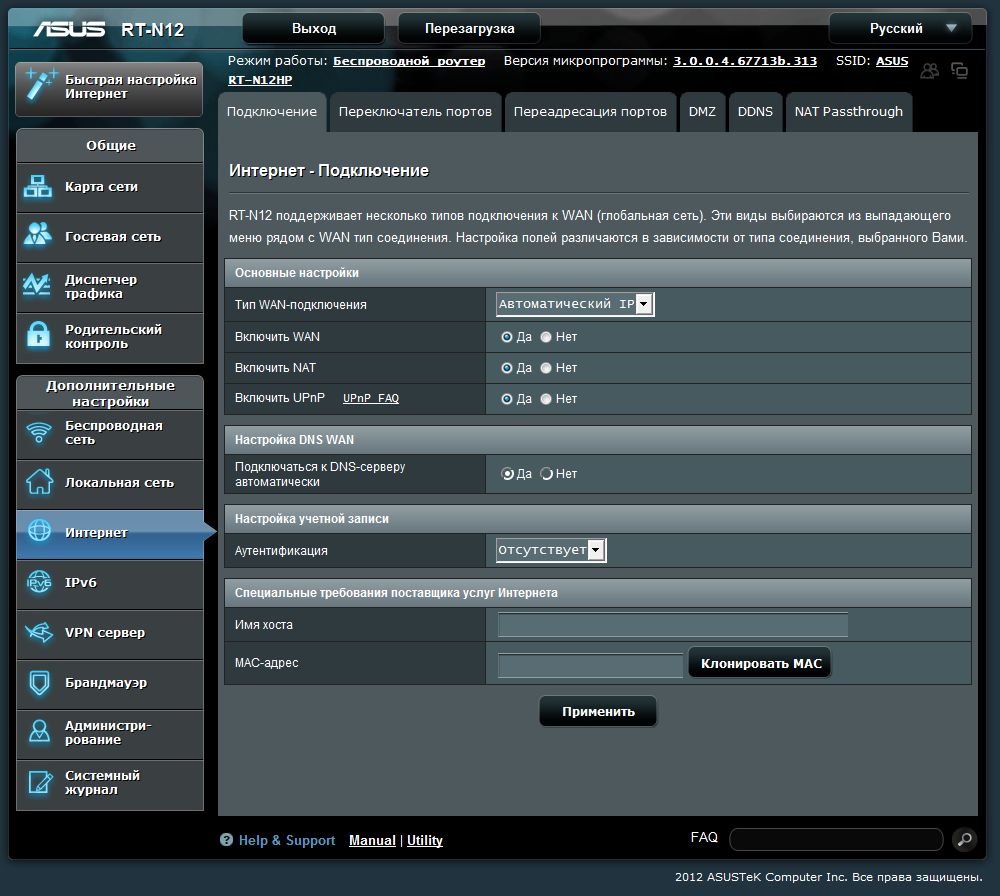Click the firmware version 3.0.0.4 link
The width and height of the screenshot is (1000, 896).
pos(745,61)
